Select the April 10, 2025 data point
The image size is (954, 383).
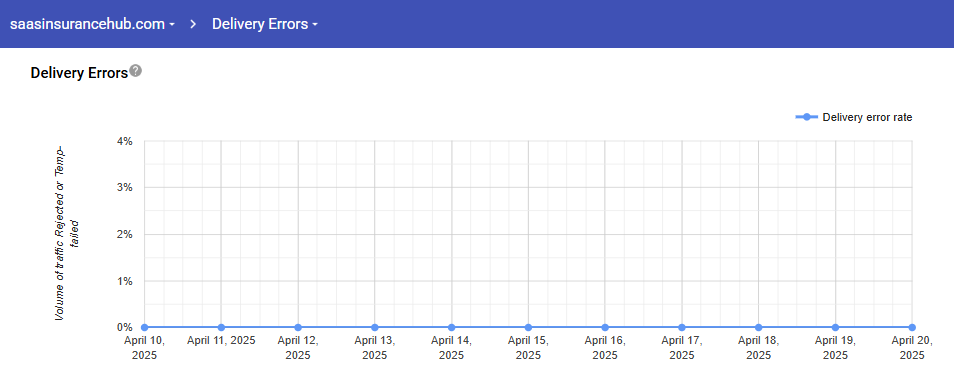click(144, 327)
